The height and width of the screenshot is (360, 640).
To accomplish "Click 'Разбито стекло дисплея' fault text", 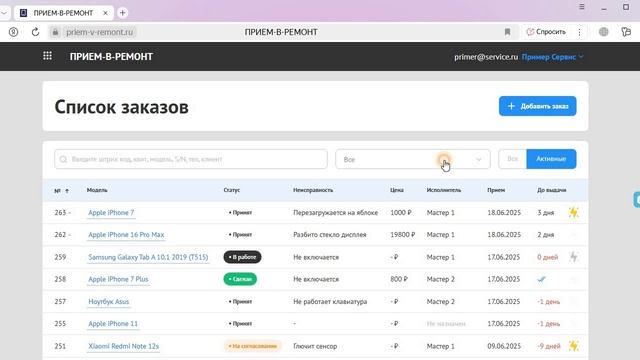I will coord(330,235).
